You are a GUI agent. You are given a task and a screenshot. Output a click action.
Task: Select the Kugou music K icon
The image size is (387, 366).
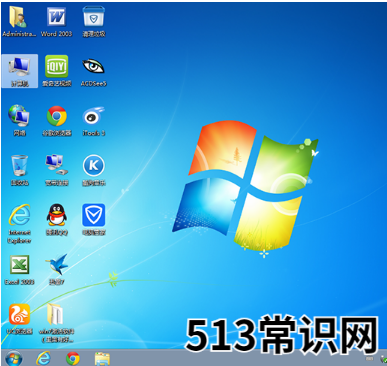pyautogui.click(x=94, y=170)
